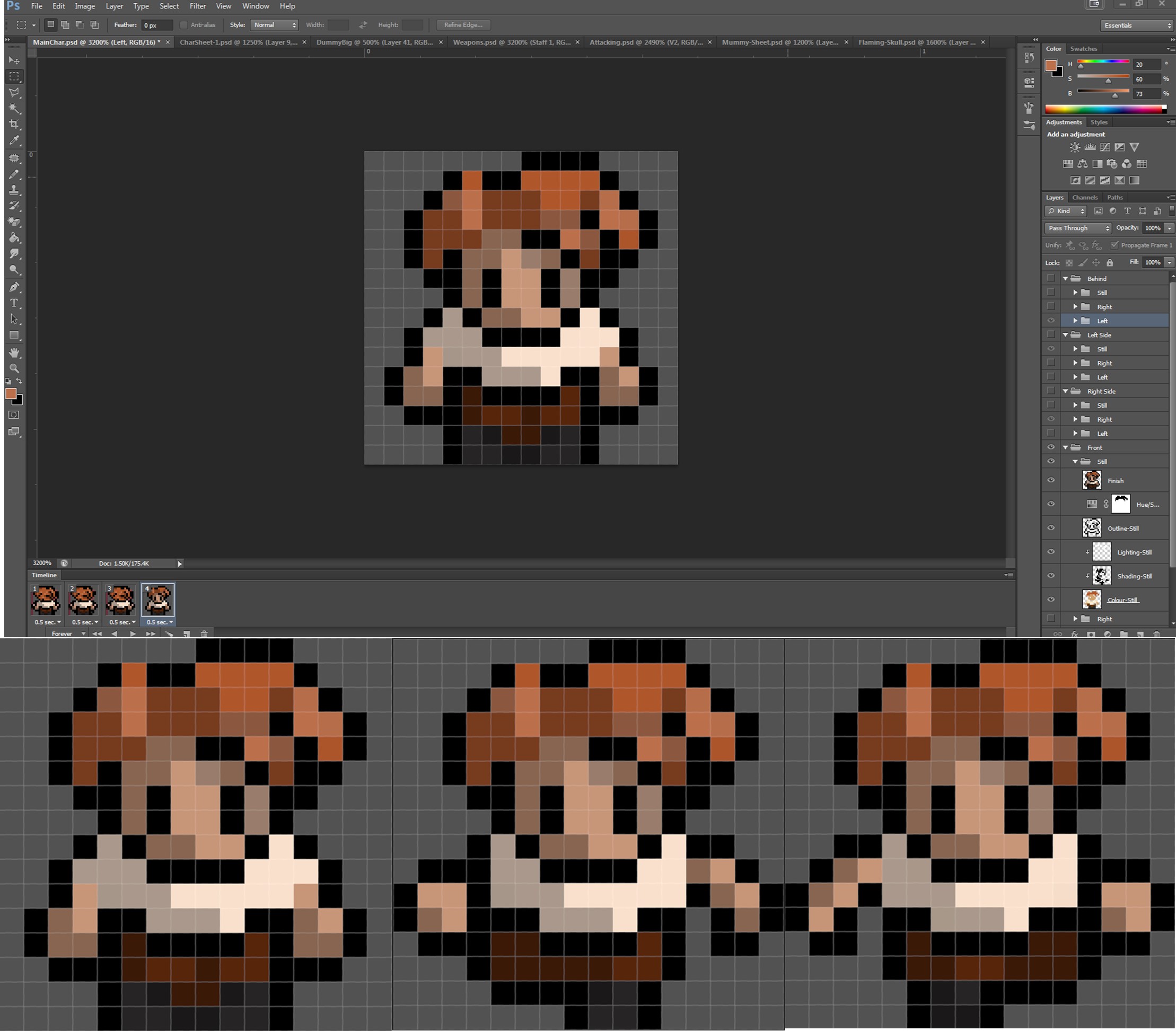This screenshot has width=1176, height=1031.
Task: Select the Crop tool
Action: pos(14,124)
